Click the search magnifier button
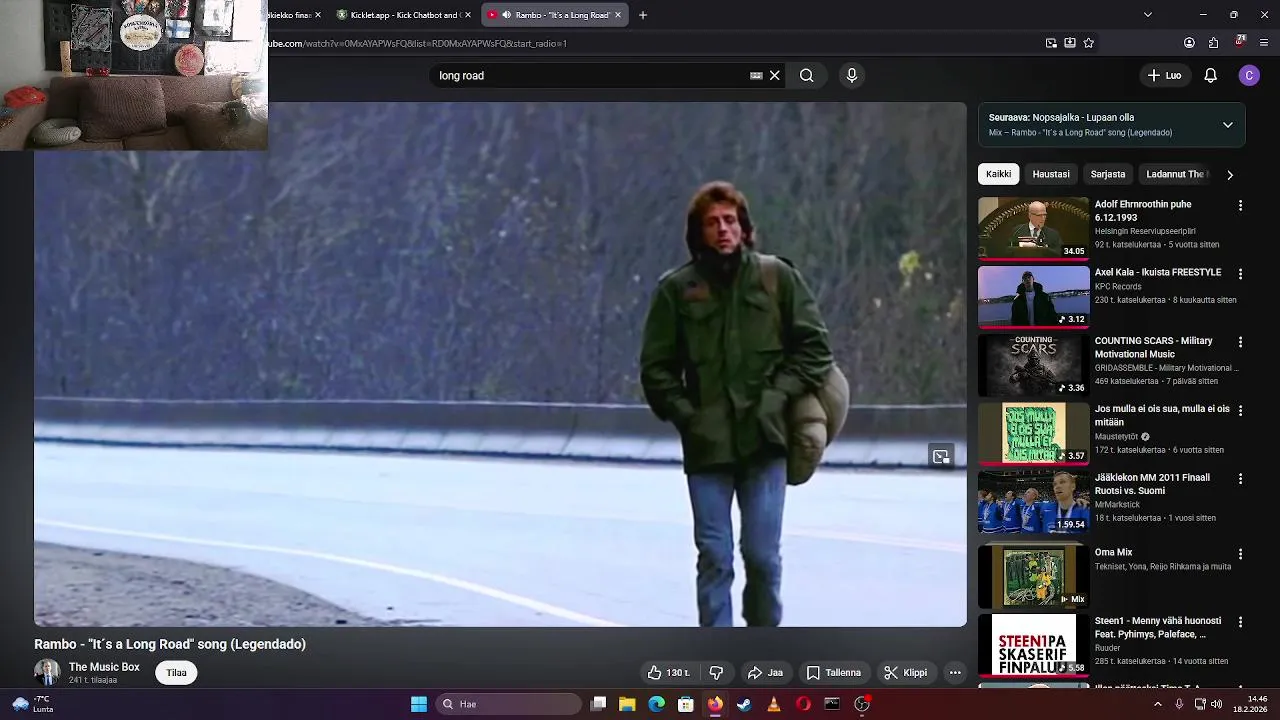Image resolution: width=1280 pixels, height=720 pixels. tap(806, 75)
